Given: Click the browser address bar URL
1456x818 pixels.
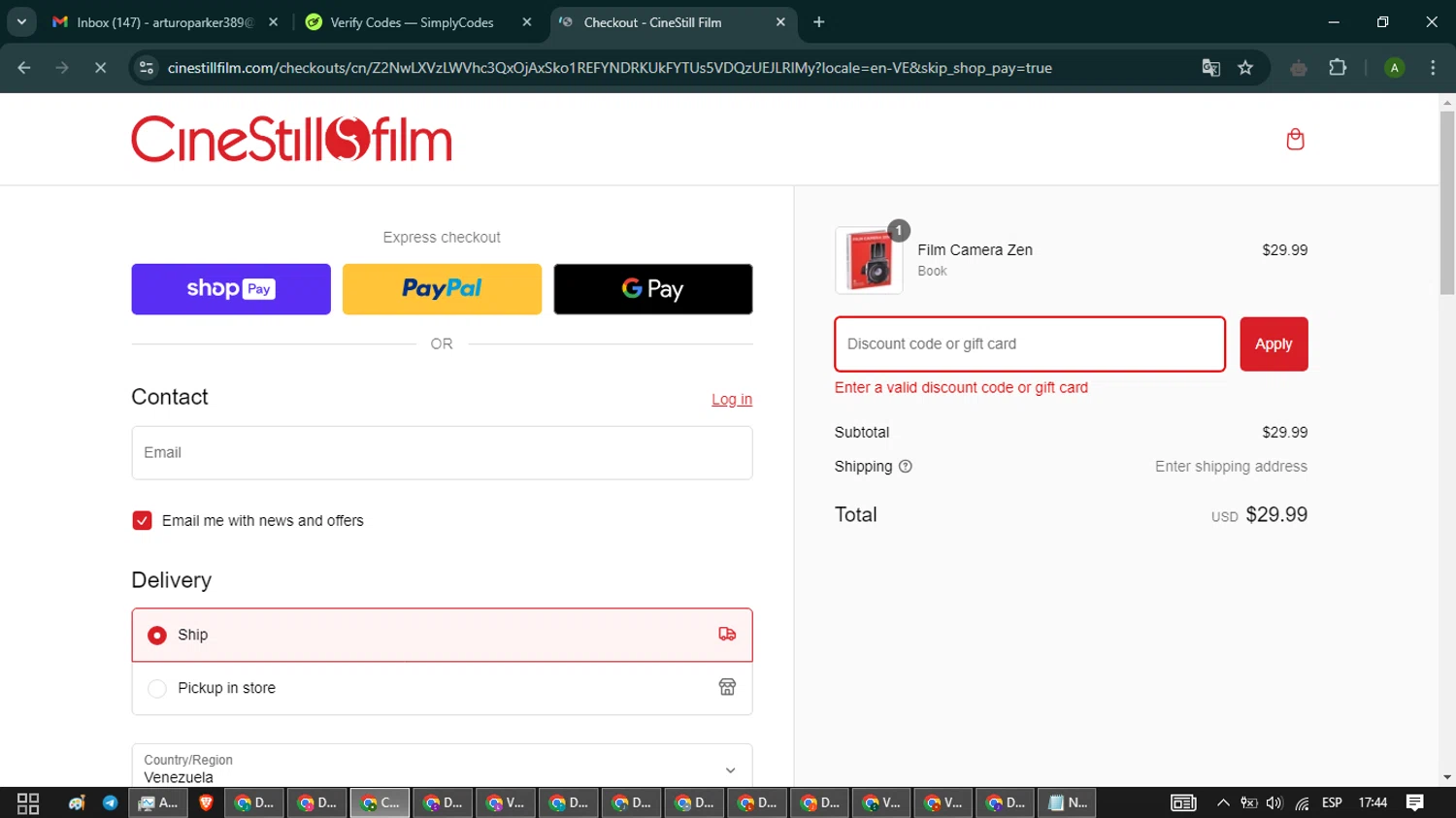Looking at the screenshot, I should [610, 68].
